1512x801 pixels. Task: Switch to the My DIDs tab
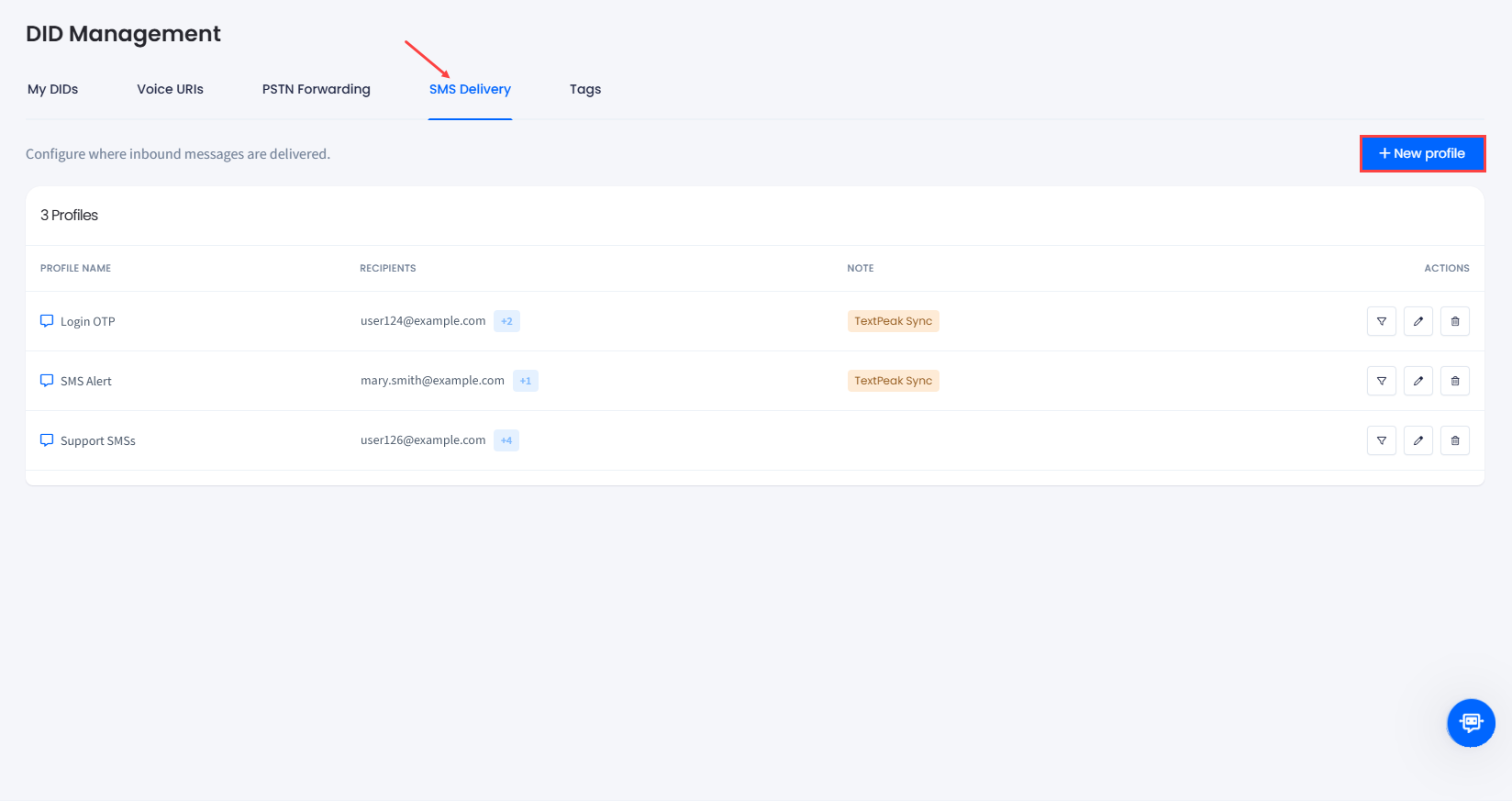pyautogui.click(x=52, y=89)
